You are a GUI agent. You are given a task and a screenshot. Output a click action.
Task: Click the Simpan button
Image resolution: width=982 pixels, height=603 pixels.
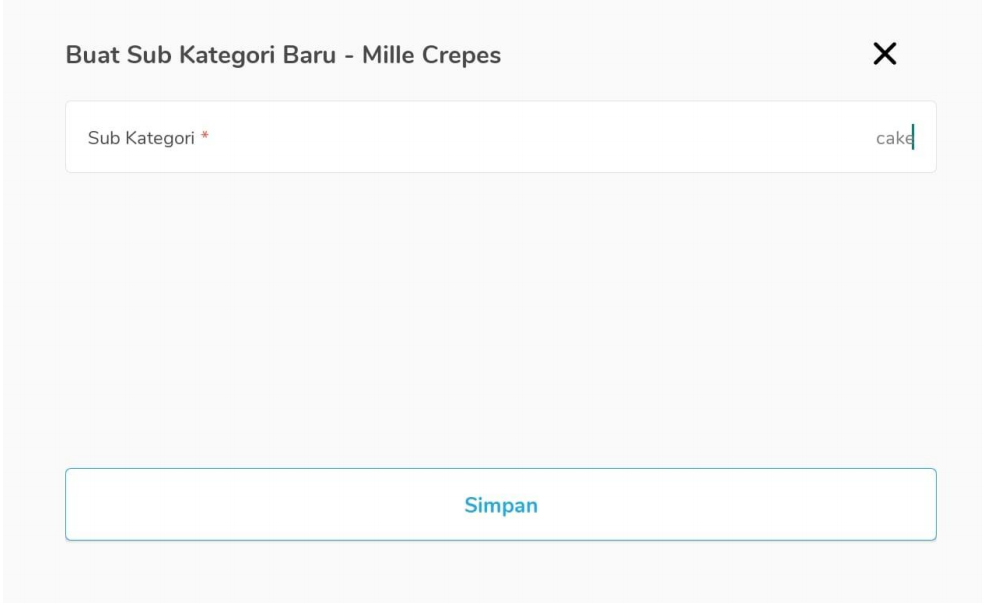pos(500,505)
